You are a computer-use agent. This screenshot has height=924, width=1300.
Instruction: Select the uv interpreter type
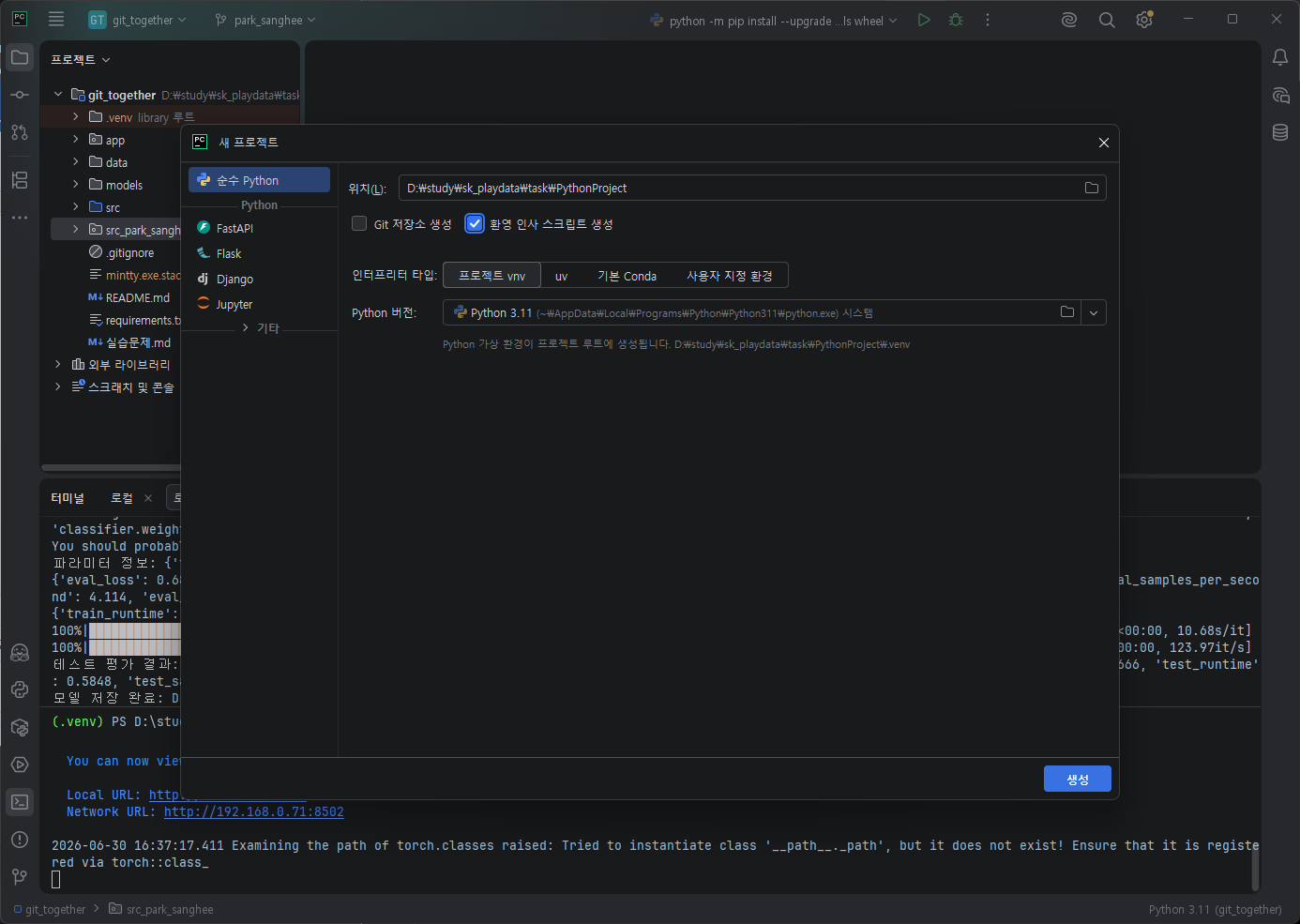[x=561, y=276]
